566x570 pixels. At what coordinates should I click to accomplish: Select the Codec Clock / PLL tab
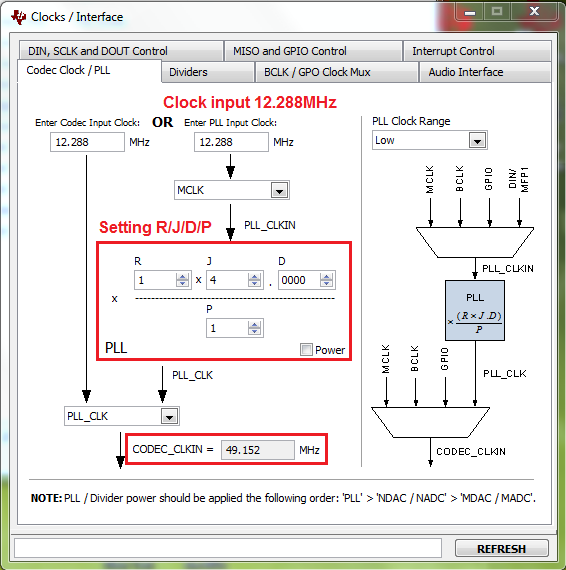(x=89, y=71)
